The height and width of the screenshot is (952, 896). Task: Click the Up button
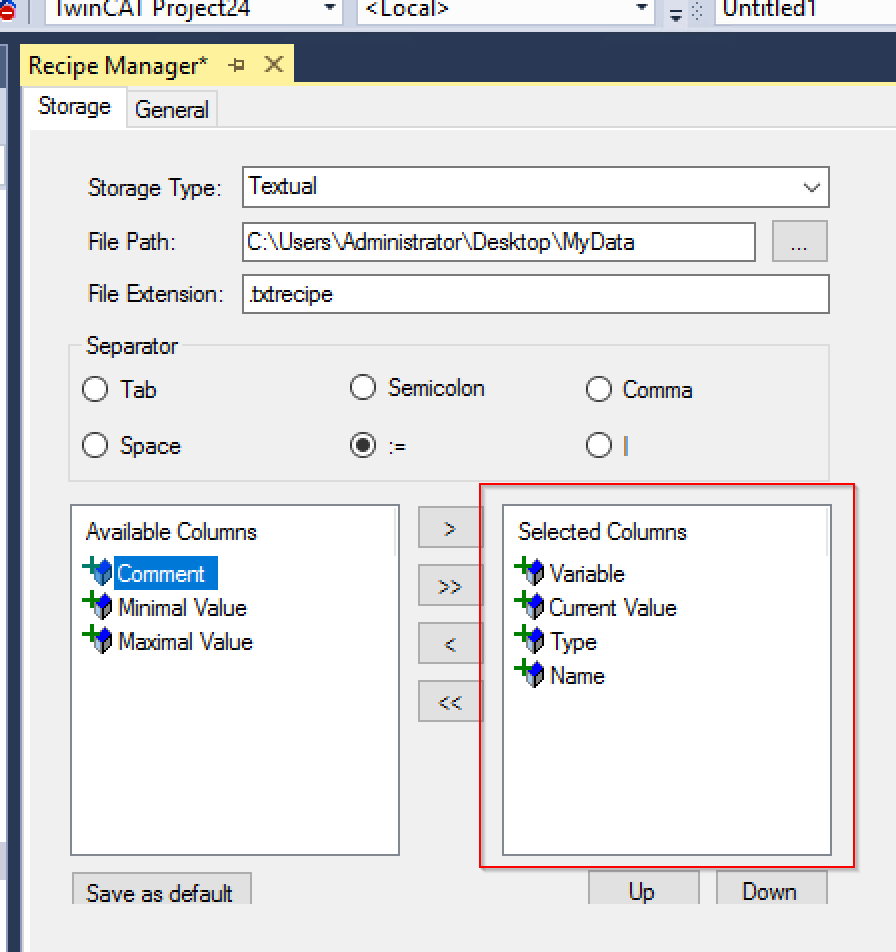click(644, 889)
